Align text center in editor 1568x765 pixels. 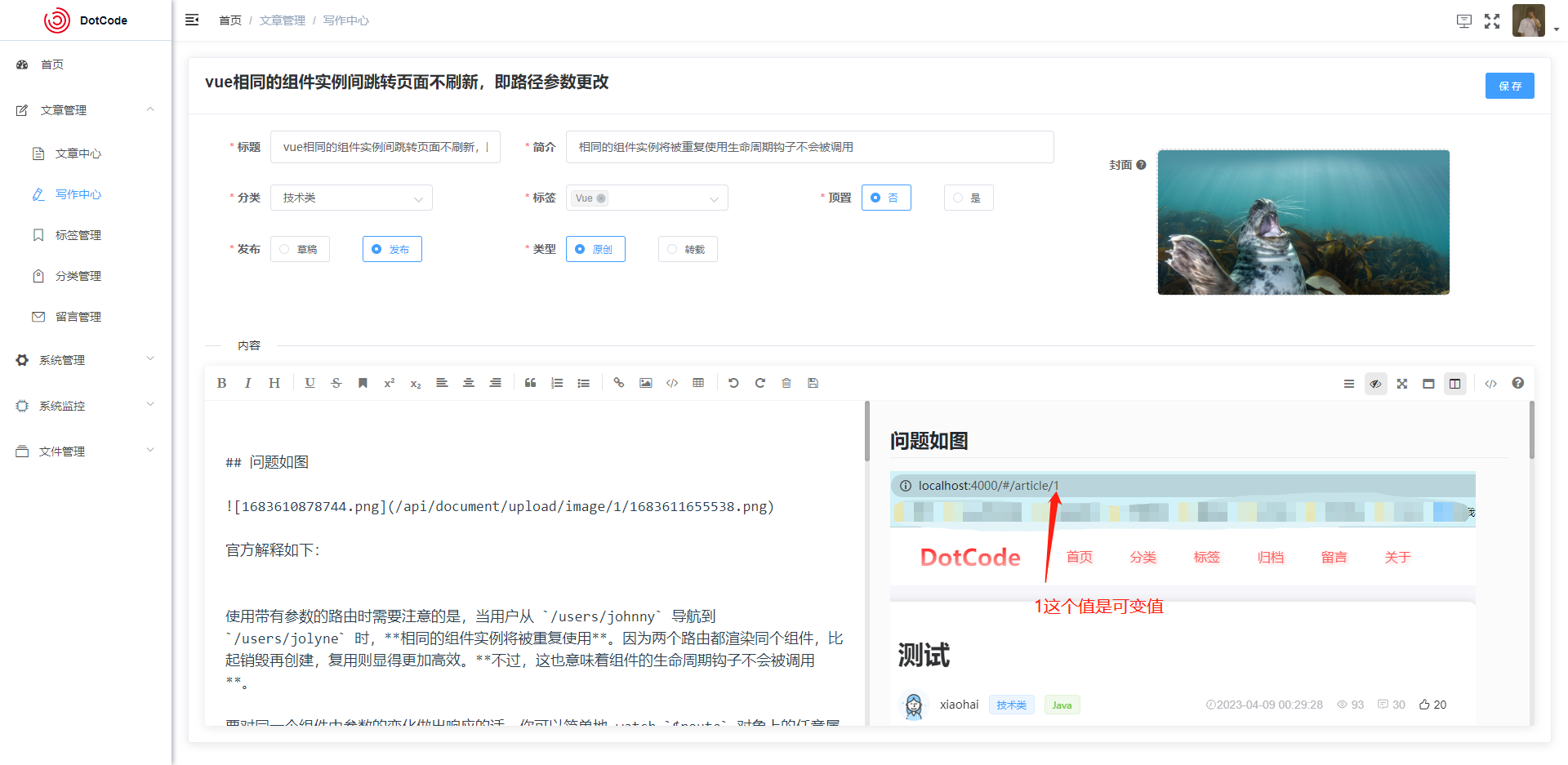point(469,383)
